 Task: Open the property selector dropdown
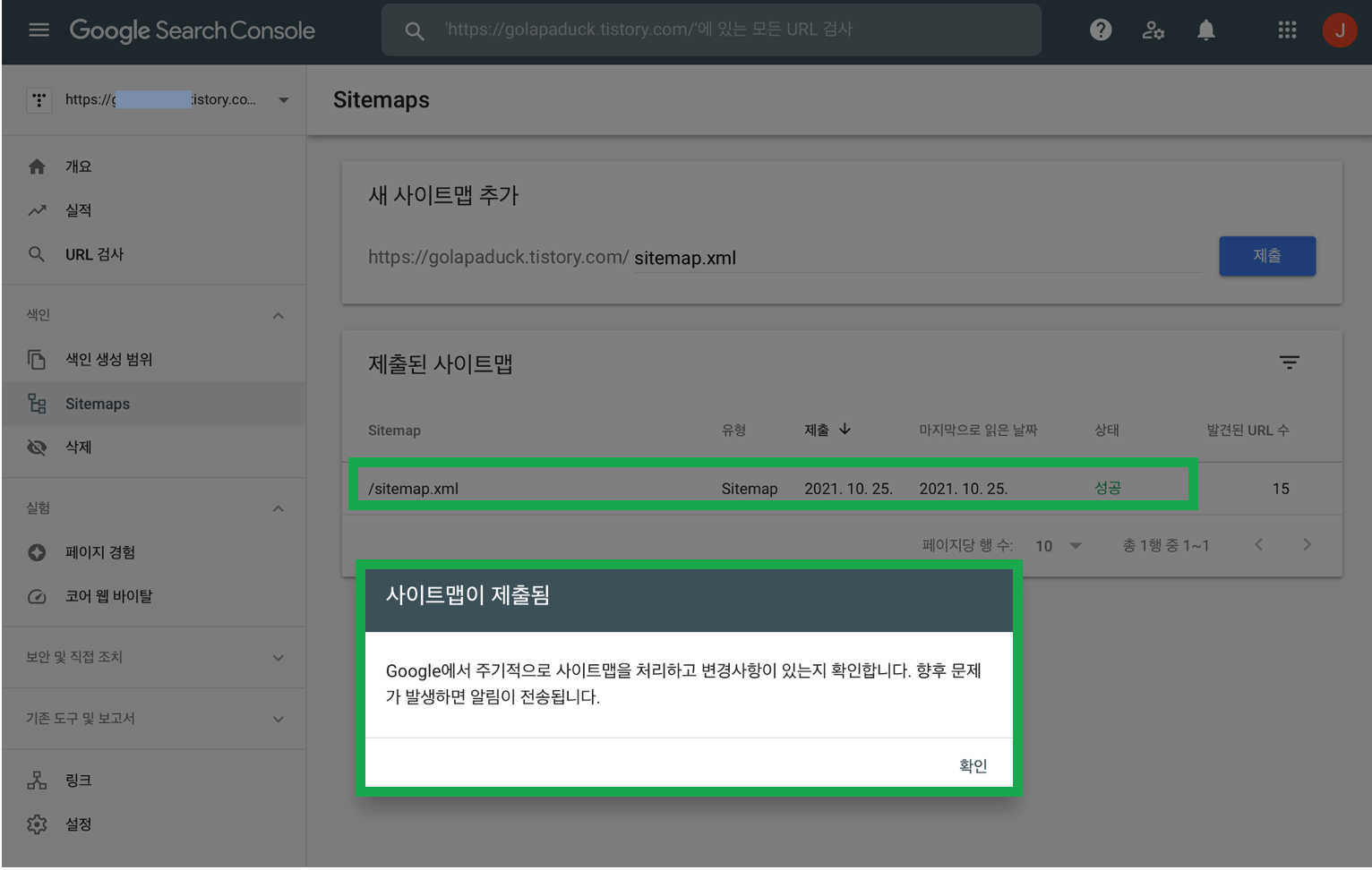[284, 100]
